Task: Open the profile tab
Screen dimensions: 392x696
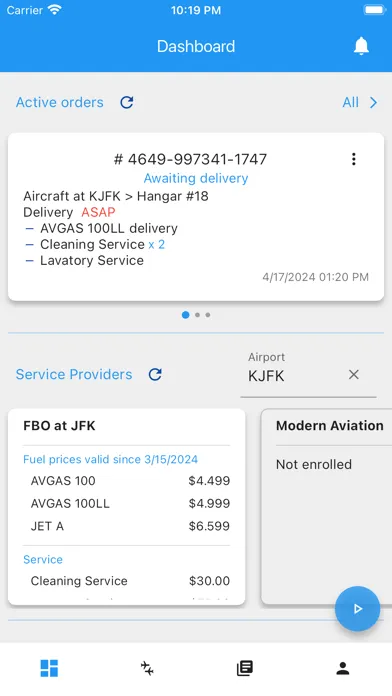Action: click(343, 668)
